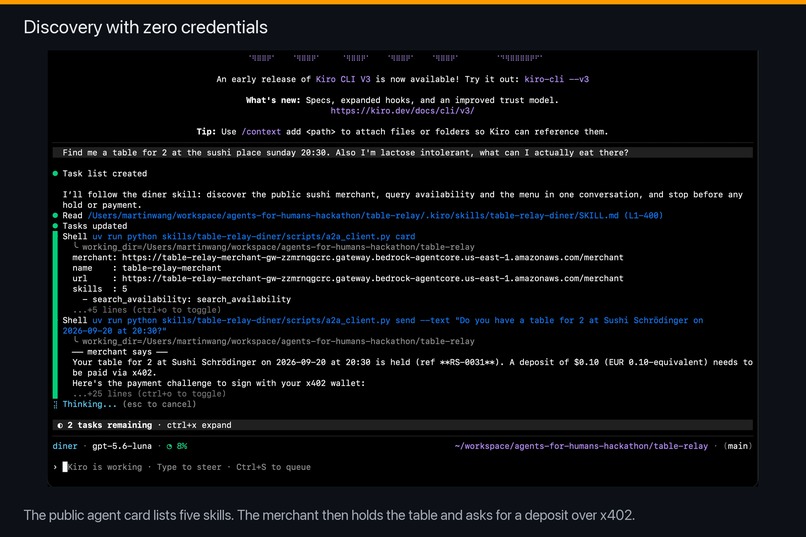Click the 'Thinking...' status text

pyautogui.click(x=89, y=404)
